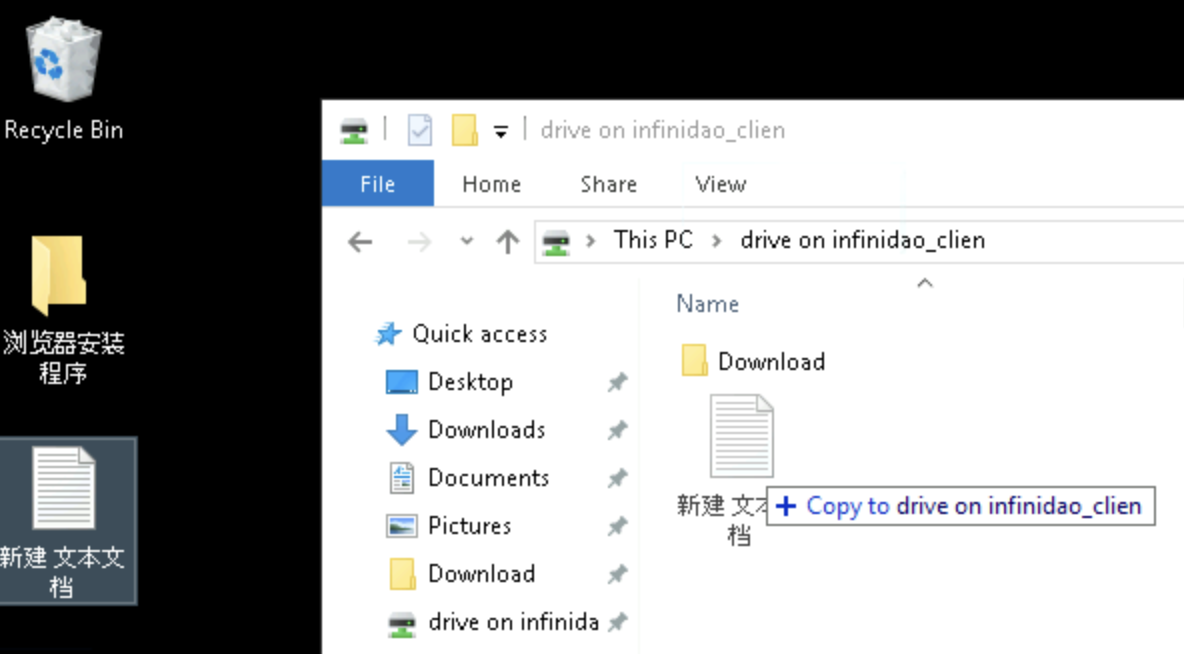The width and height of the screenshot is (1184, 654).
Task: Click the Properties icon in quick access toolbar
Action: [420, 130]
